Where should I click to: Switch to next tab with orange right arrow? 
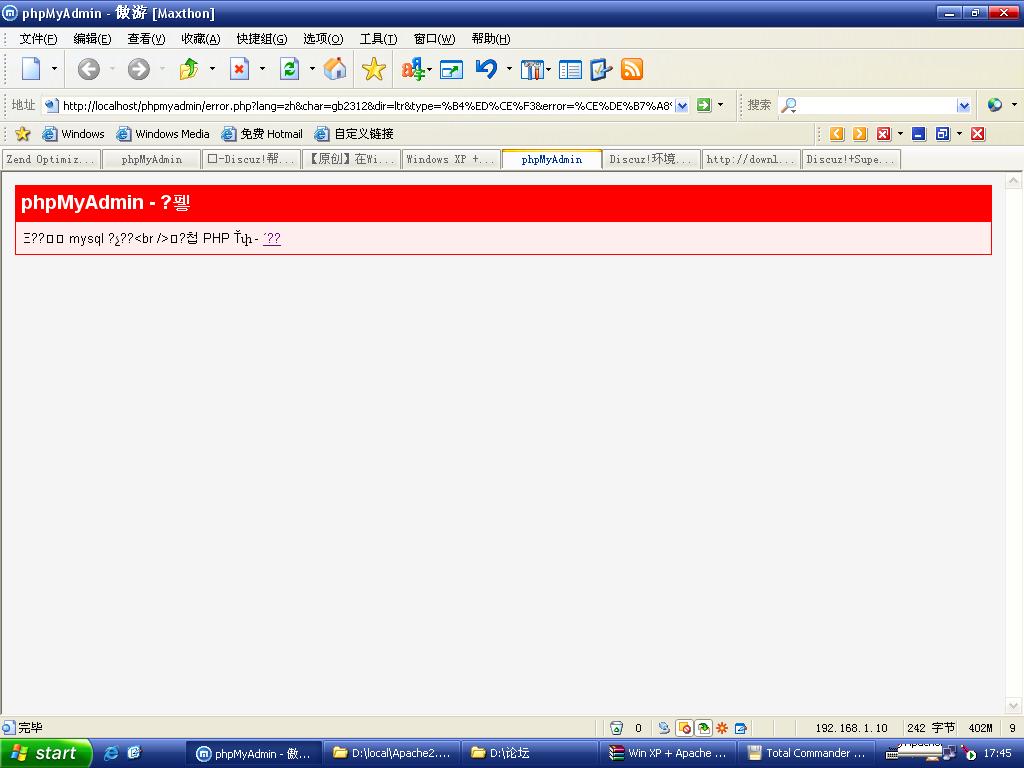(x=860, y=134)
